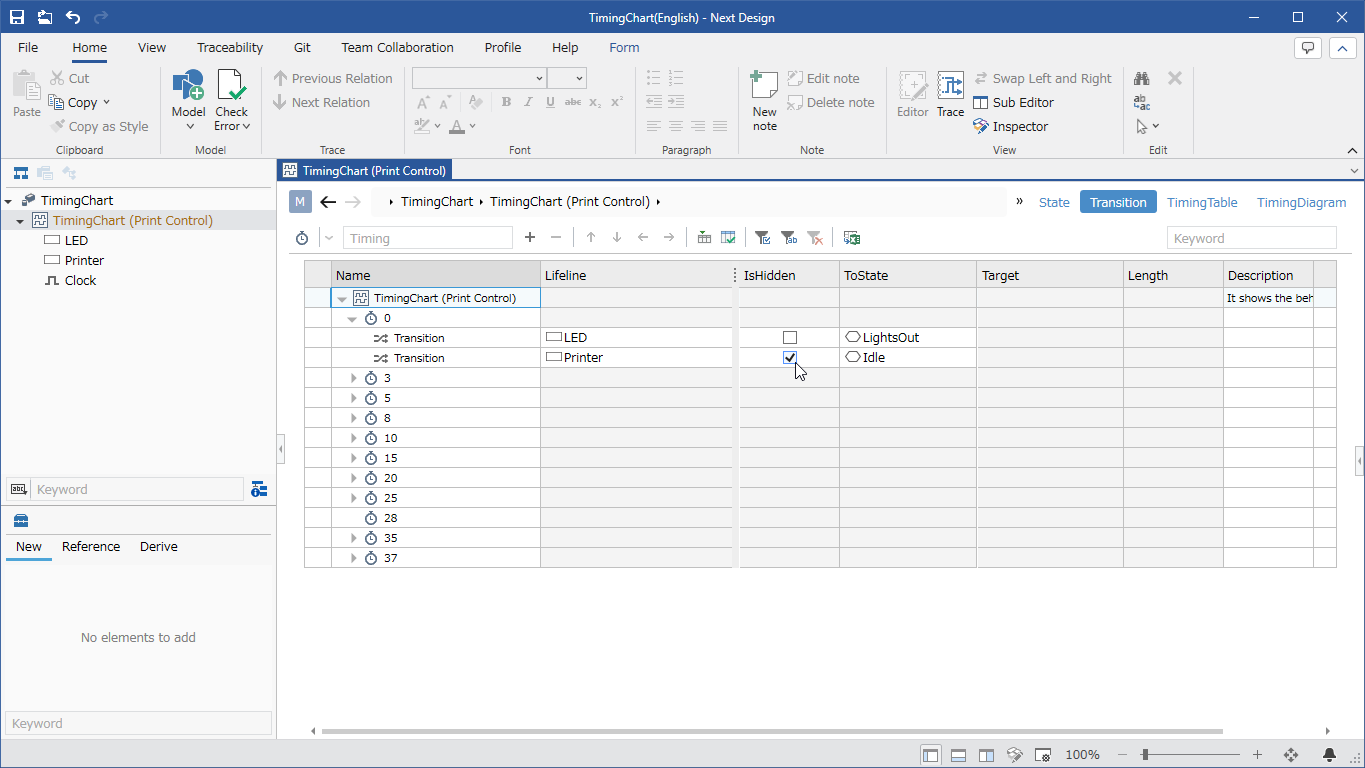Check IsHidden for the LED transition
This screenshot has height=768, width=1365.
tap(790, 338)
